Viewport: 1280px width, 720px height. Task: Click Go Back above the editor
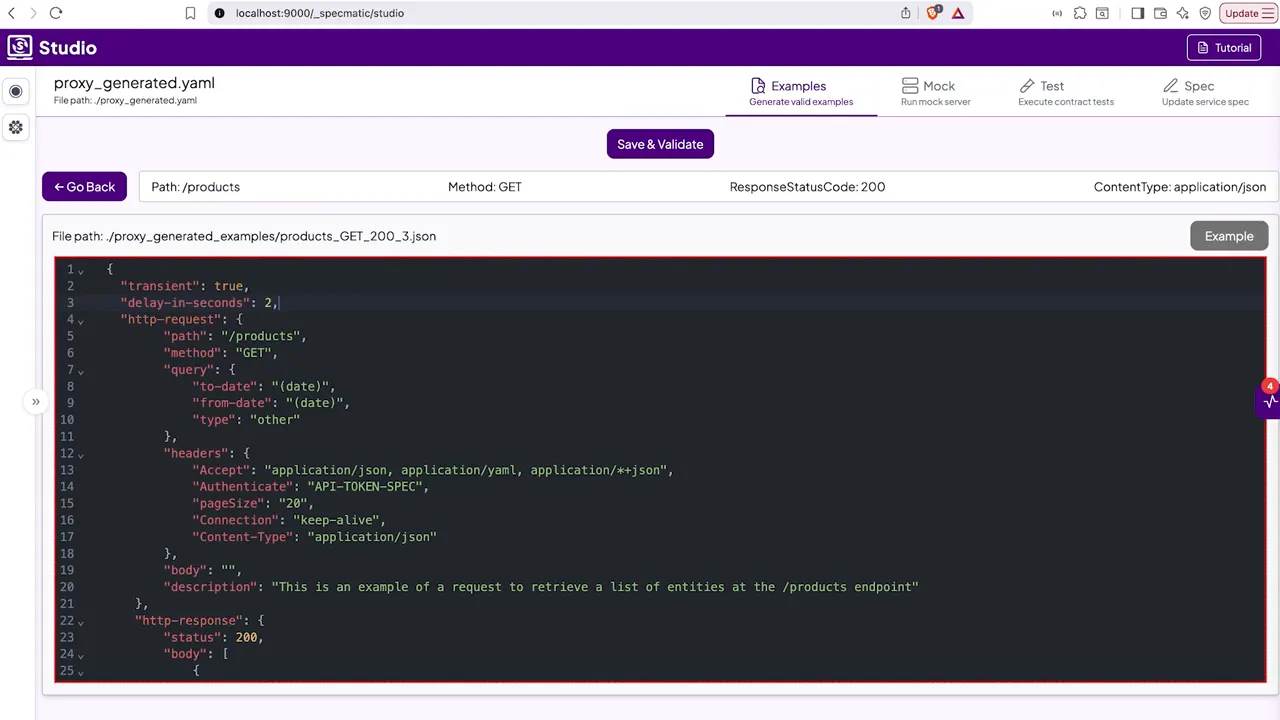click(x=84, y=187)
